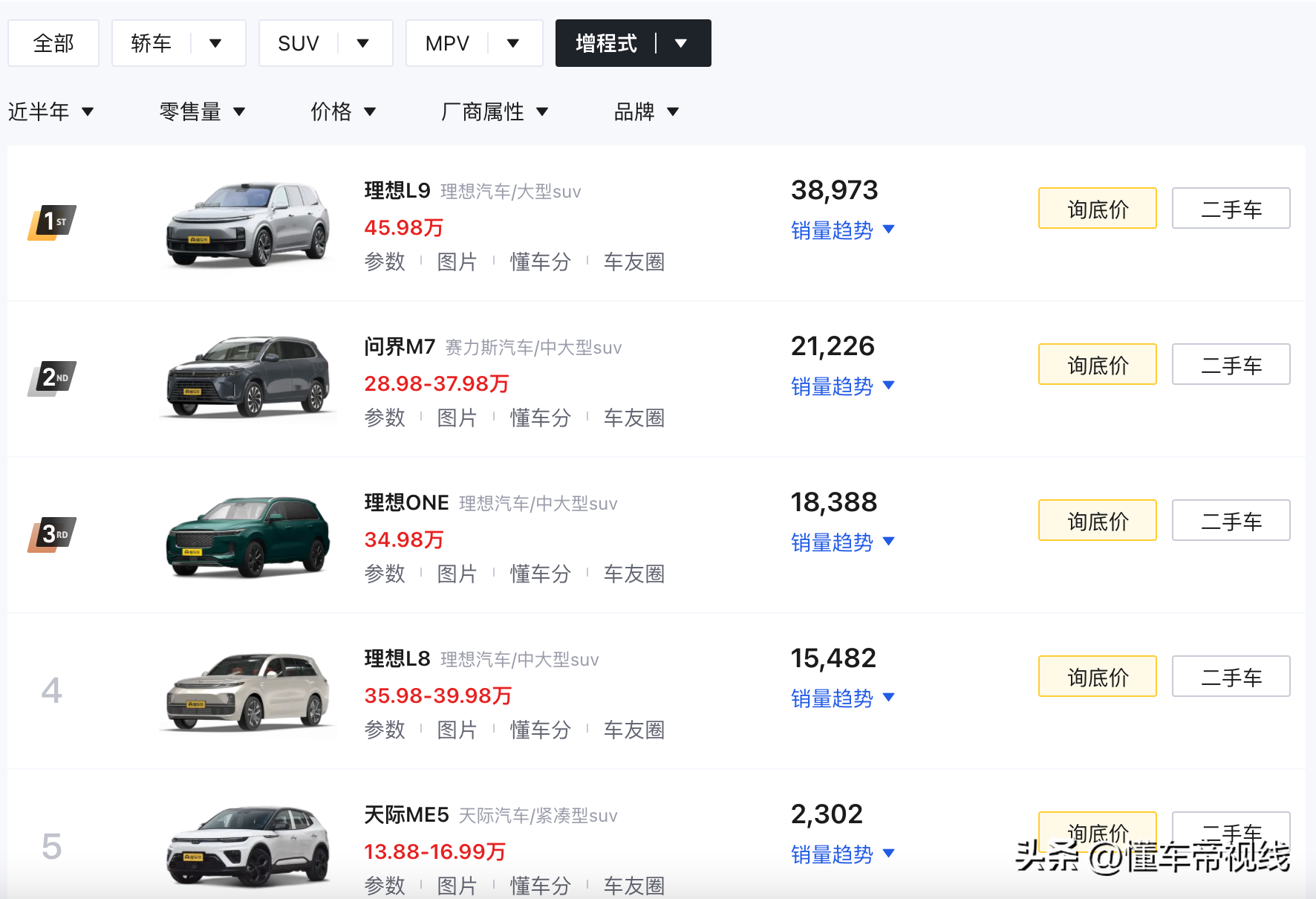Open the 问界M7 model title
The height and width of the screenshot is (899, 1316).
coord(400,347)
